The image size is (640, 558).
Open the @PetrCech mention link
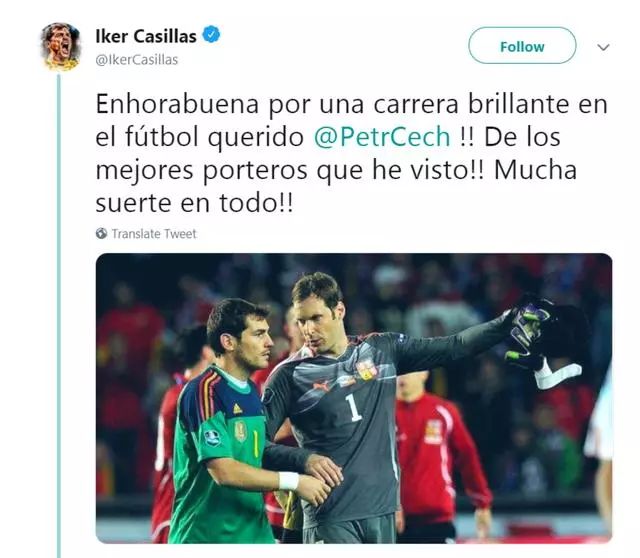(382, 136)
